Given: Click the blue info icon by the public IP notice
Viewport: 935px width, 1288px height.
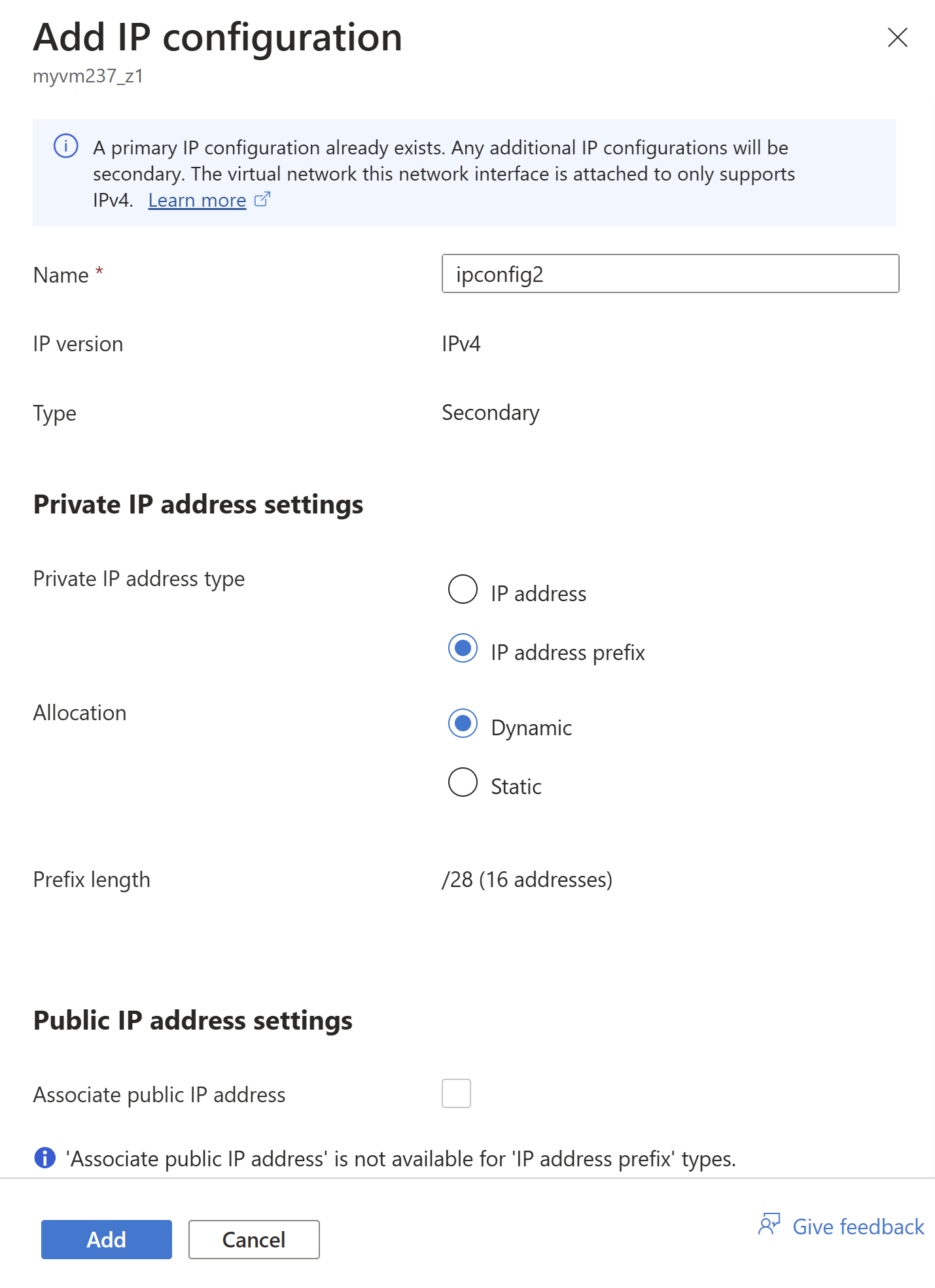Looking at the screenshot, I should 44,1158.
